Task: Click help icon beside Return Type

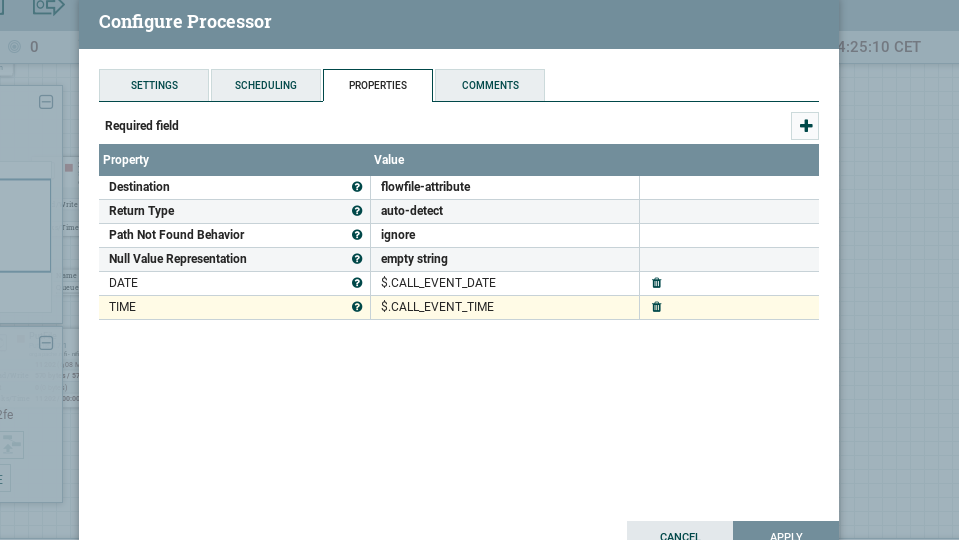Action: [x=357, y=211]
